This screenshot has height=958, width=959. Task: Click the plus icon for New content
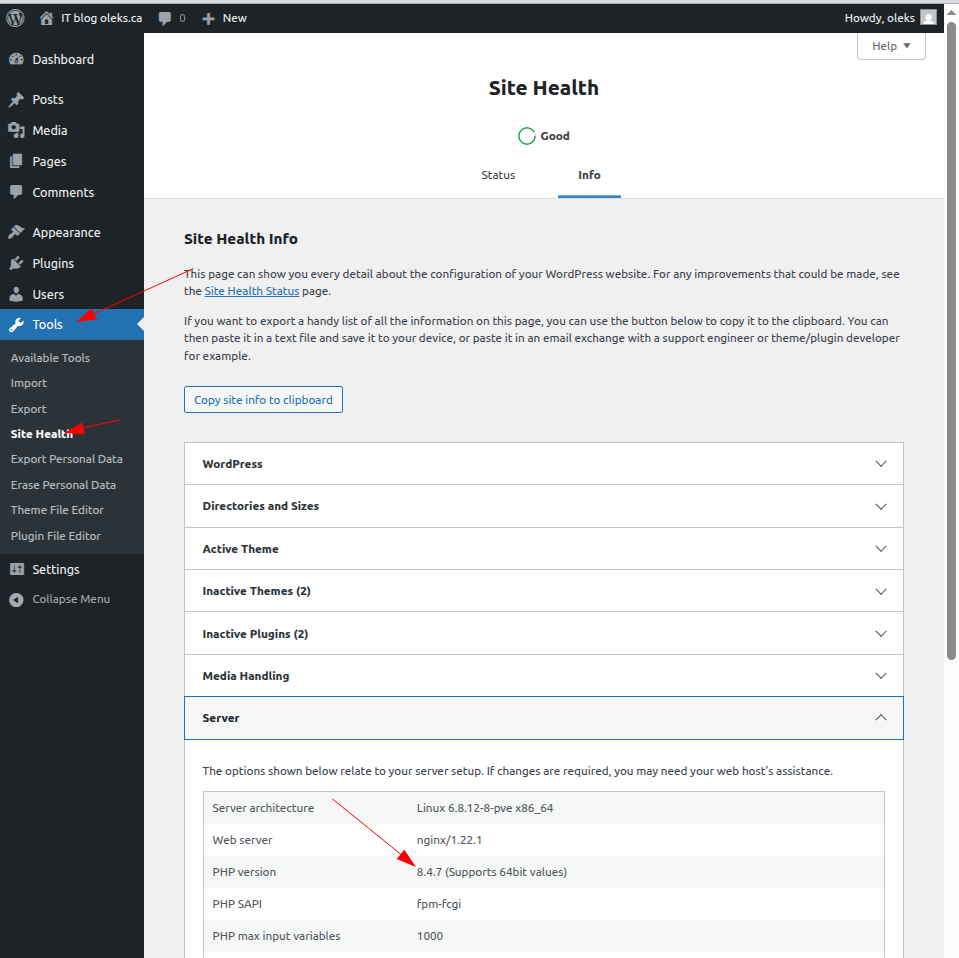(208, 18)
